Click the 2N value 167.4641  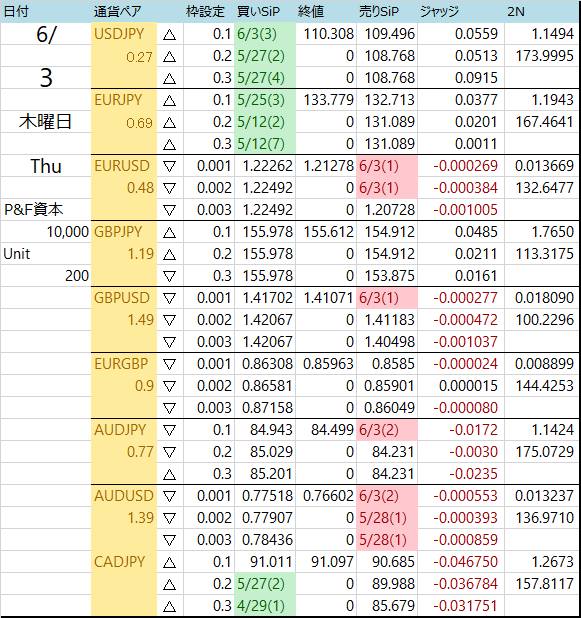545,122
